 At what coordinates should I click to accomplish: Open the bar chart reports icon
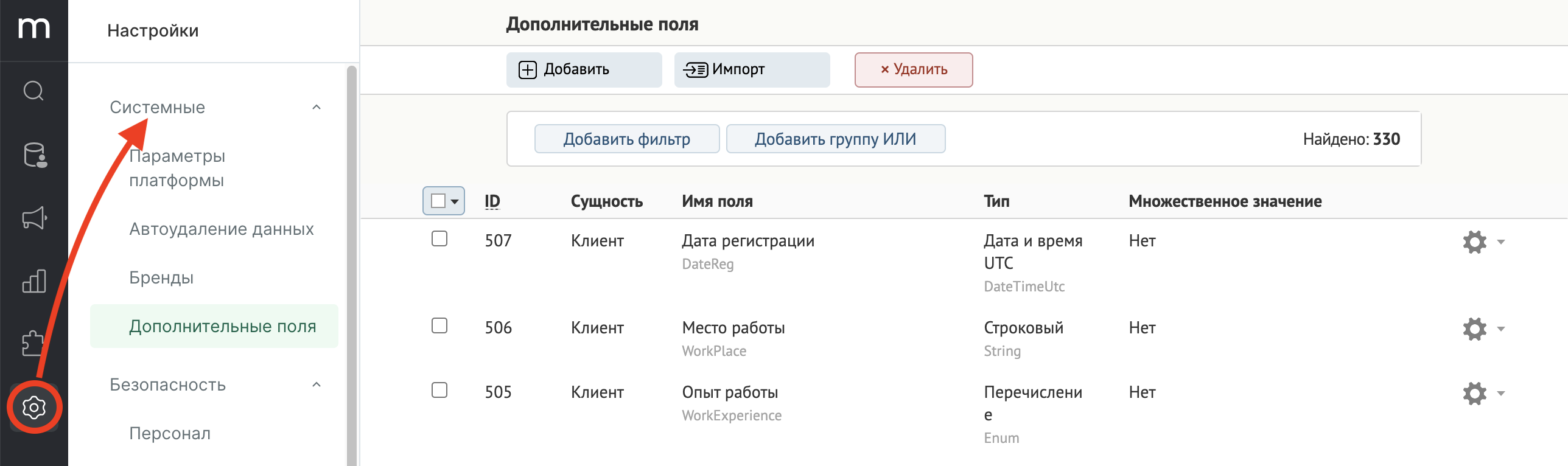34,281
